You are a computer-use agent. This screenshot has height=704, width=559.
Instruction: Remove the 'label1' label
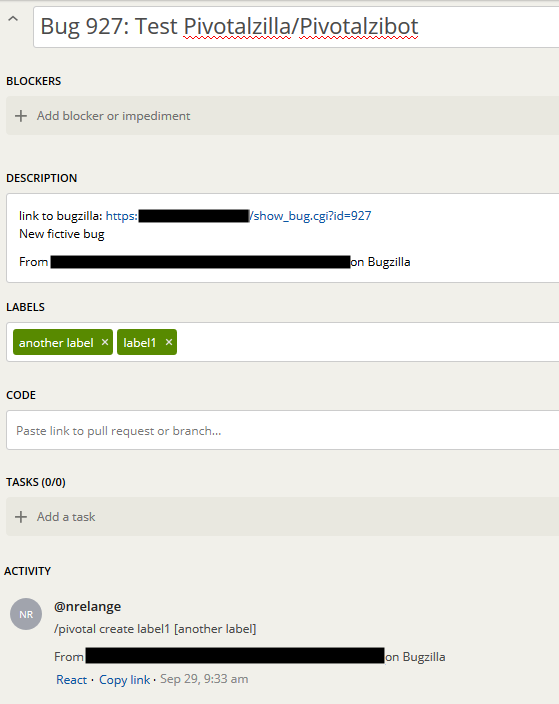tap(169, 342)
